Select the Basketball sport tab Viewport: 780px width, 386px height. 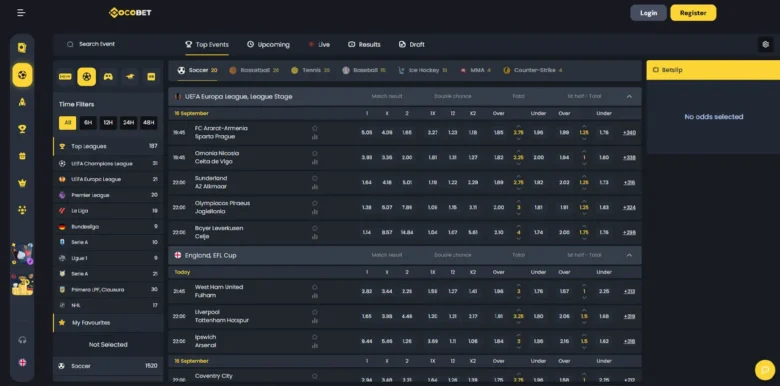click(x=254, y=70)
